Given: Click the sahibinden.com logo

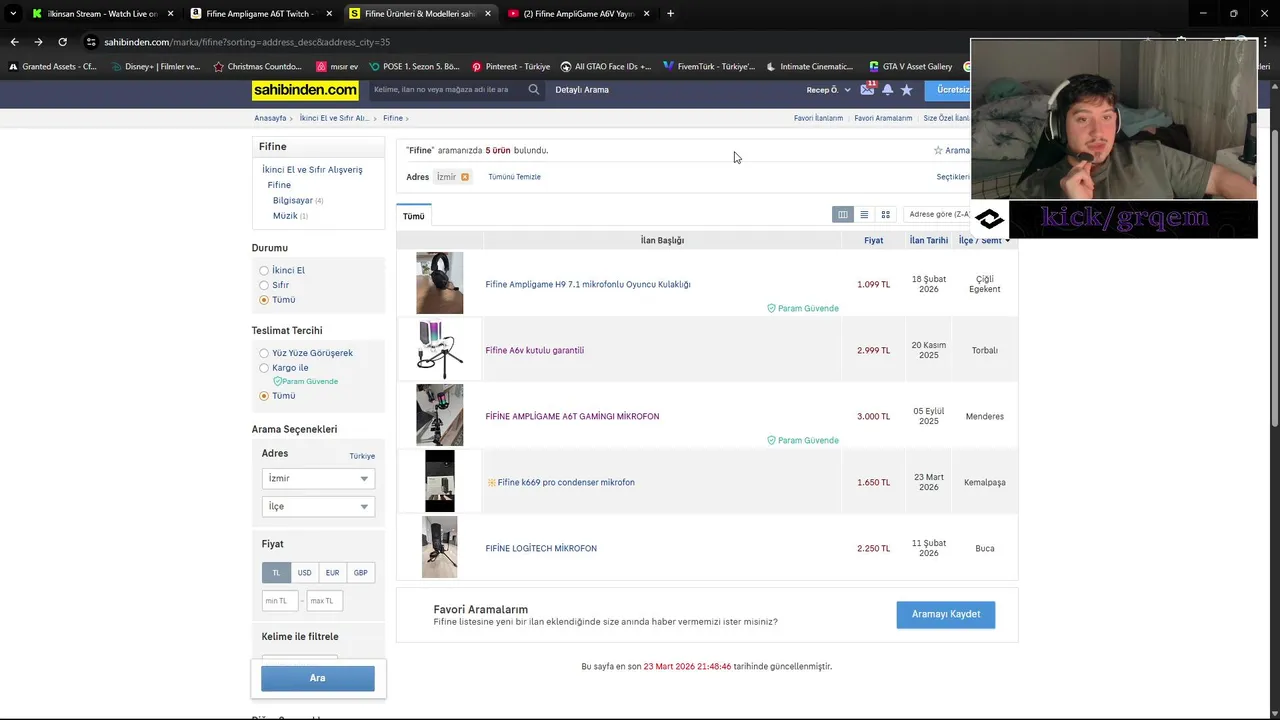Looking at the screenshot, I should point(305,90).
